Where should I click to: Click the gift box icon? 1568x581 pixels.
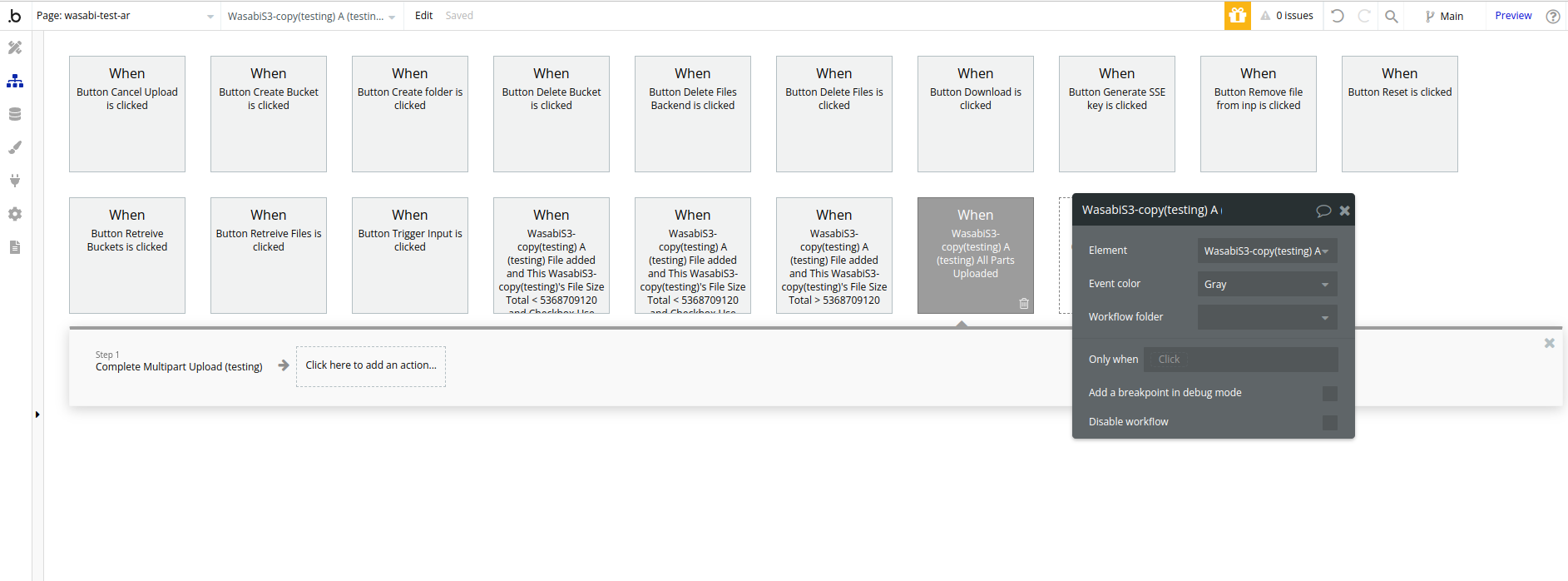pos(1238,16)
